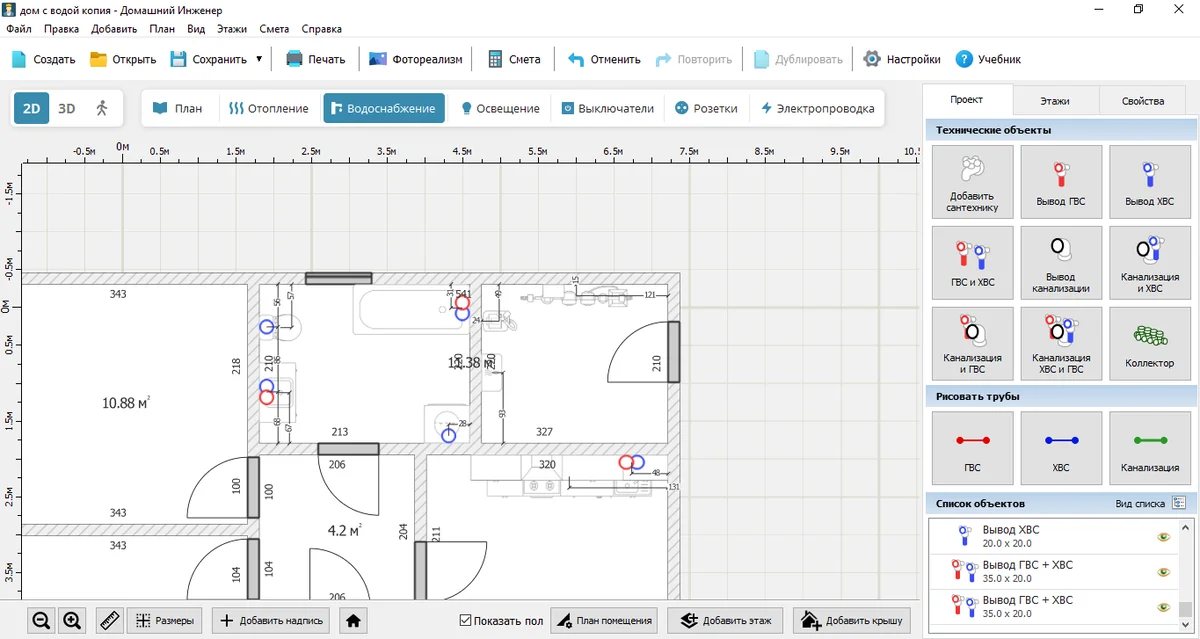
Task: Switch to the Розетки layer tab
Action: 706,108
